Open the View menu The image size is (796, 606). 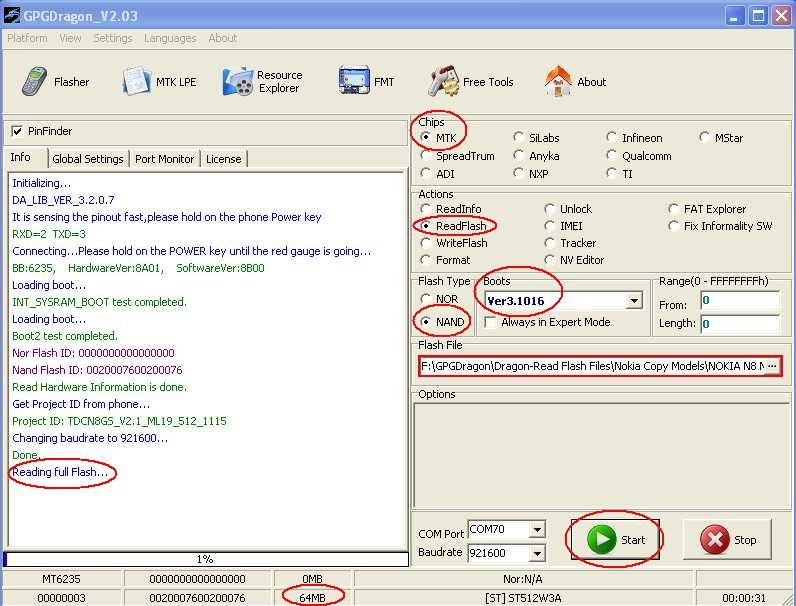(x=70, y=38)
